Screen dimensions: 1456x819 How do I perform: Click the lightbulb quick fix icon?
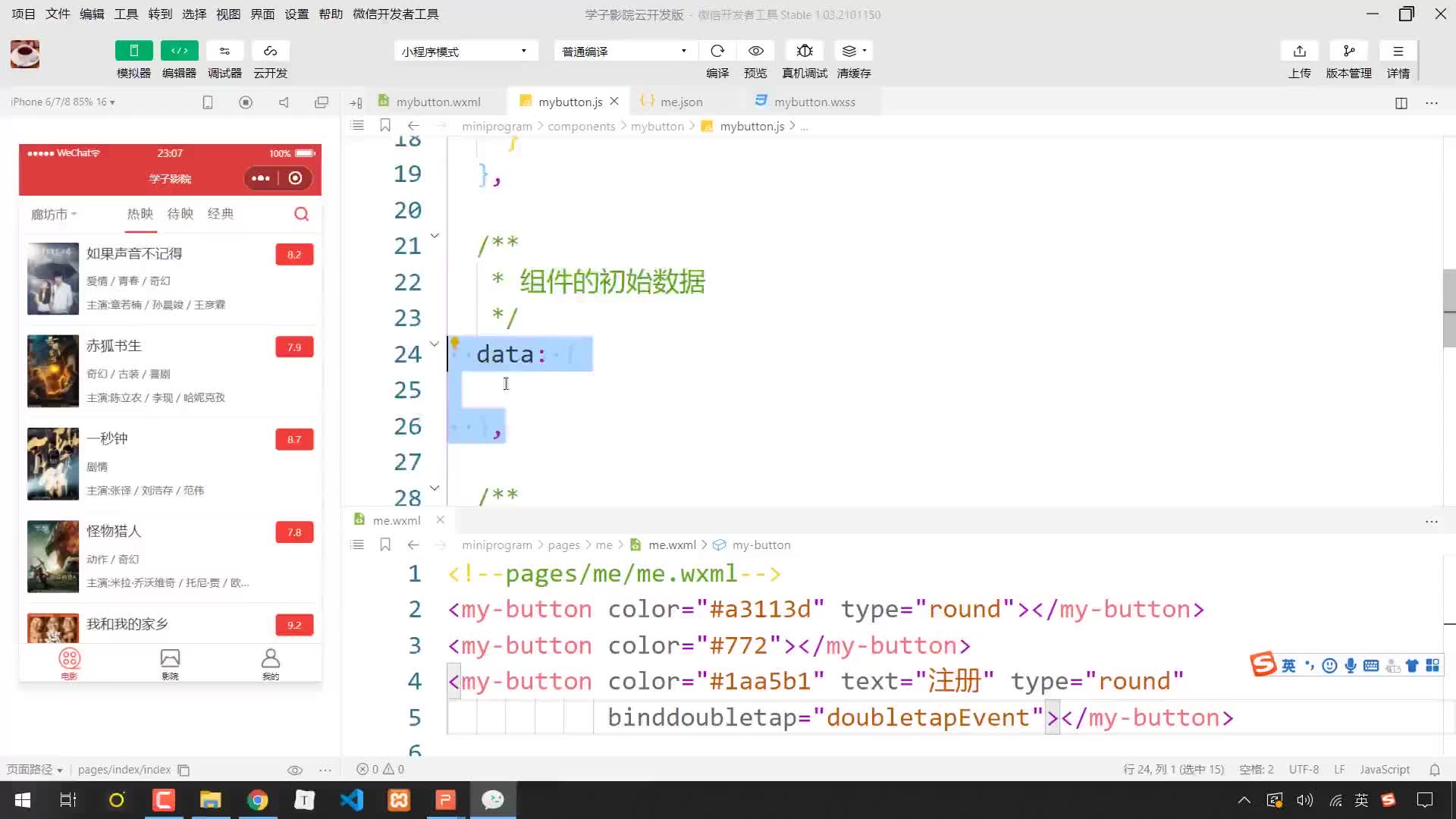(455, 344)
